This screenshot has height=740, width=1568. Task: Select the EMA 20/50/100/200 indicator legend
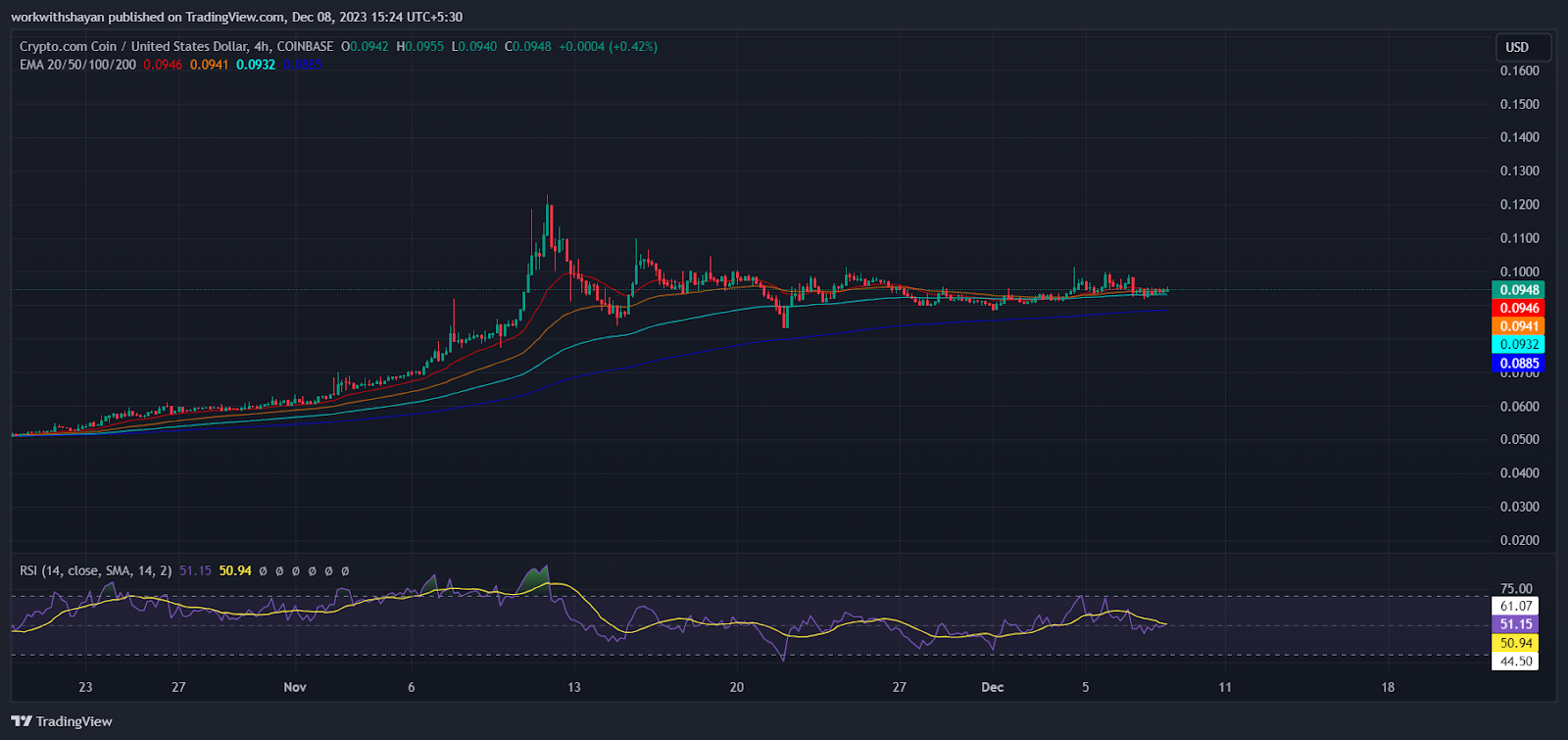78,65
